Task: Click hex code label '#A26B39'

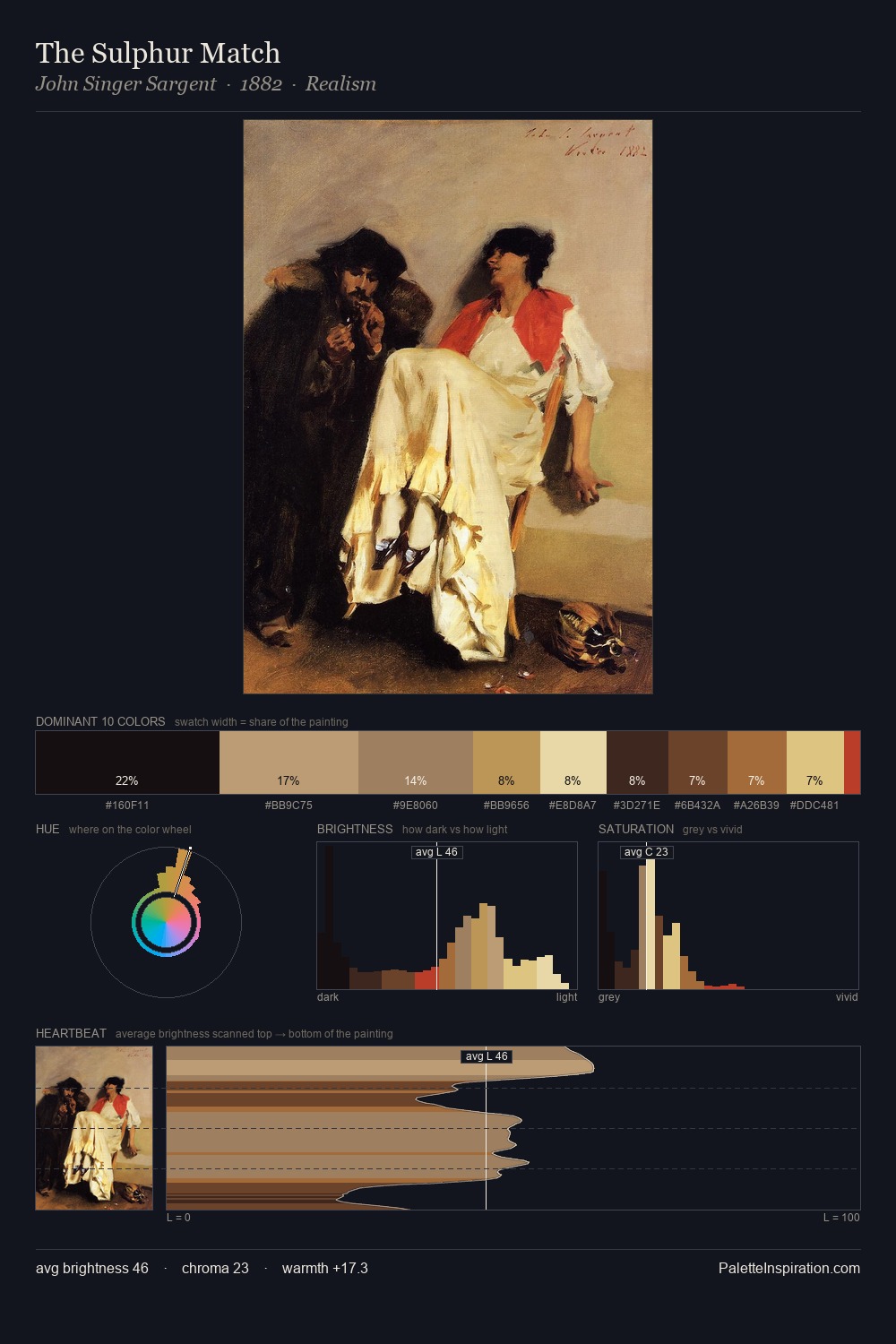Action: point(756,806)
